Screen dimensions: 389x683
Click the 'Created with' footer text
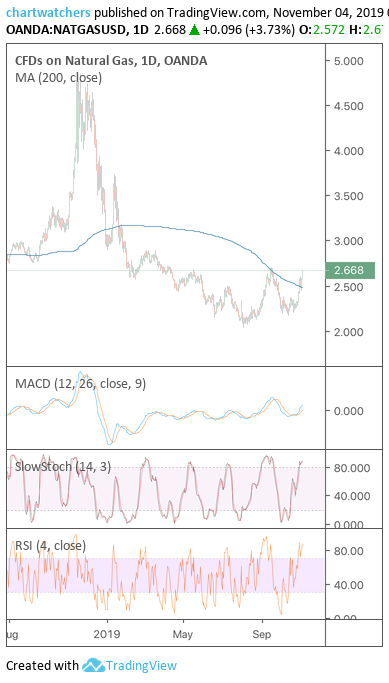coord(43,666)
